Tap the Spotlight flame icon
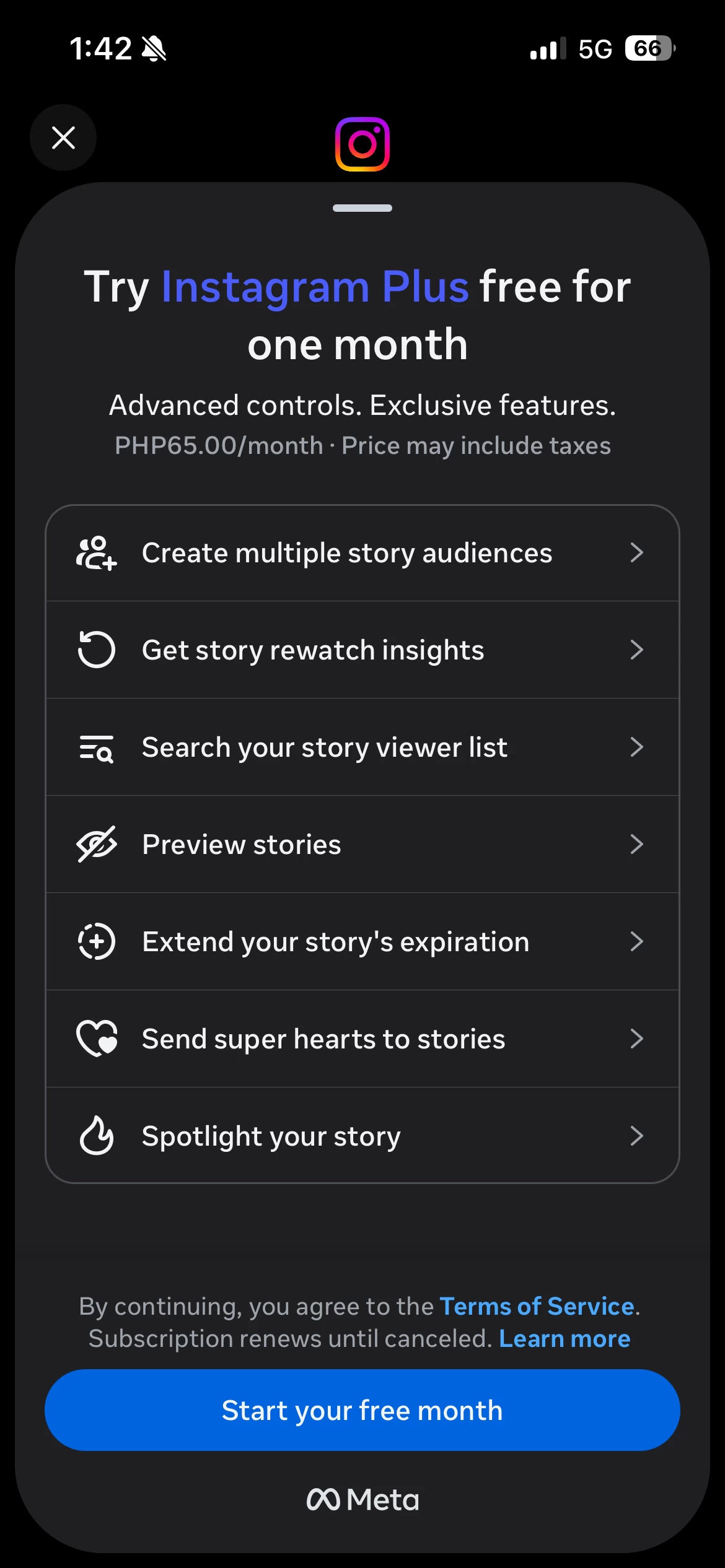725x1568 pixels. (96, 1136)
